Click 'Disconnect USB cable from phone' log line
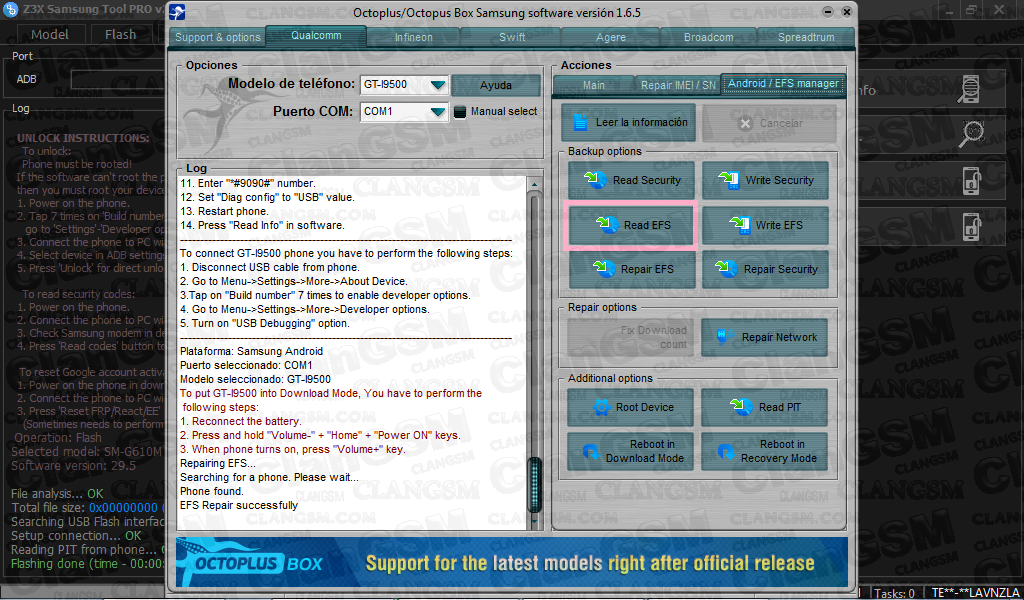This screenshot has height=600, width=1024. (270, 267)
